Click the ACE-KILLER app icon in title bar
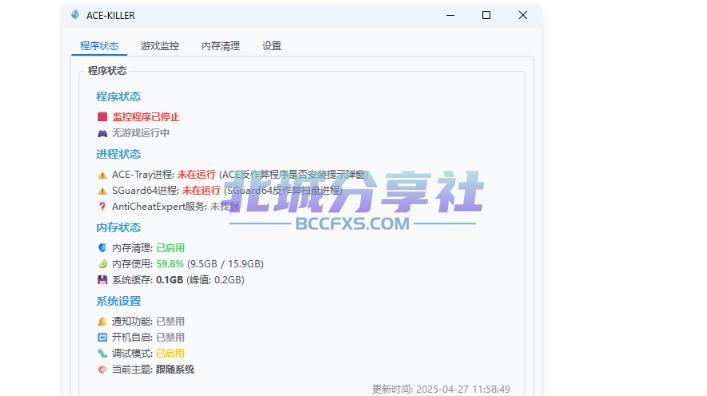Image resolution: width=707 pixels, height=396 pixels. tap(75, 15)
